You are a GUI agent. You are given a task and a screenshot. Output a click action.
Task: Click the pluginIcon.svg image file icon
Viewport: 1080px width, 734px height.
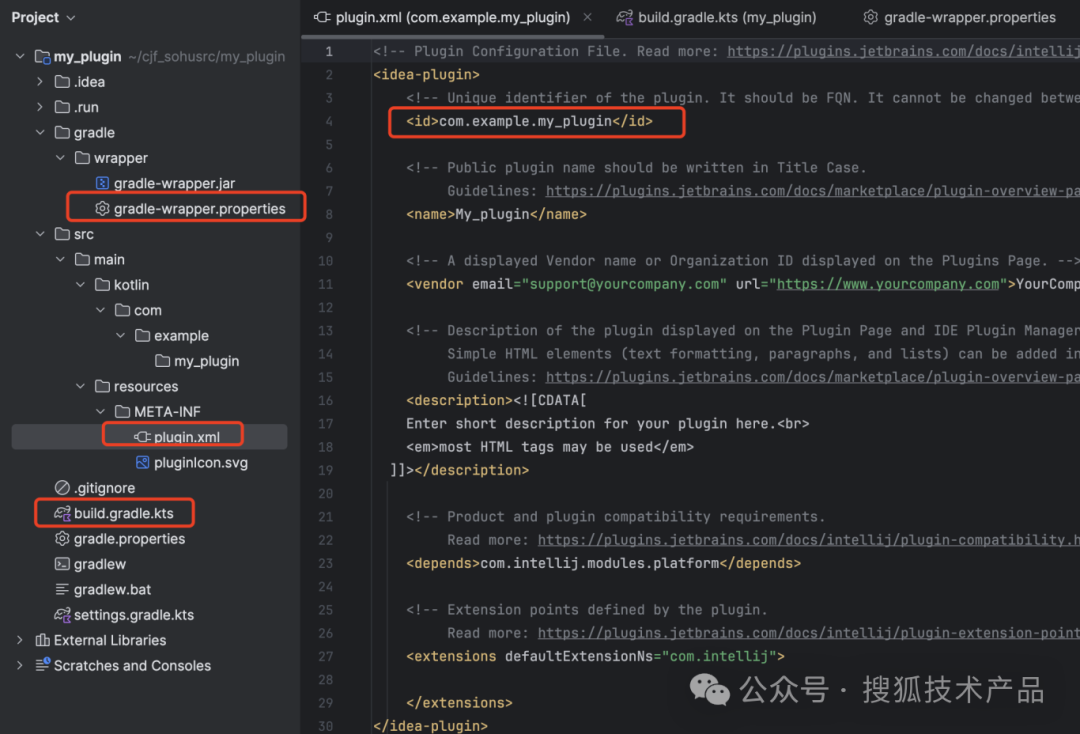click(x=143, y=462)
